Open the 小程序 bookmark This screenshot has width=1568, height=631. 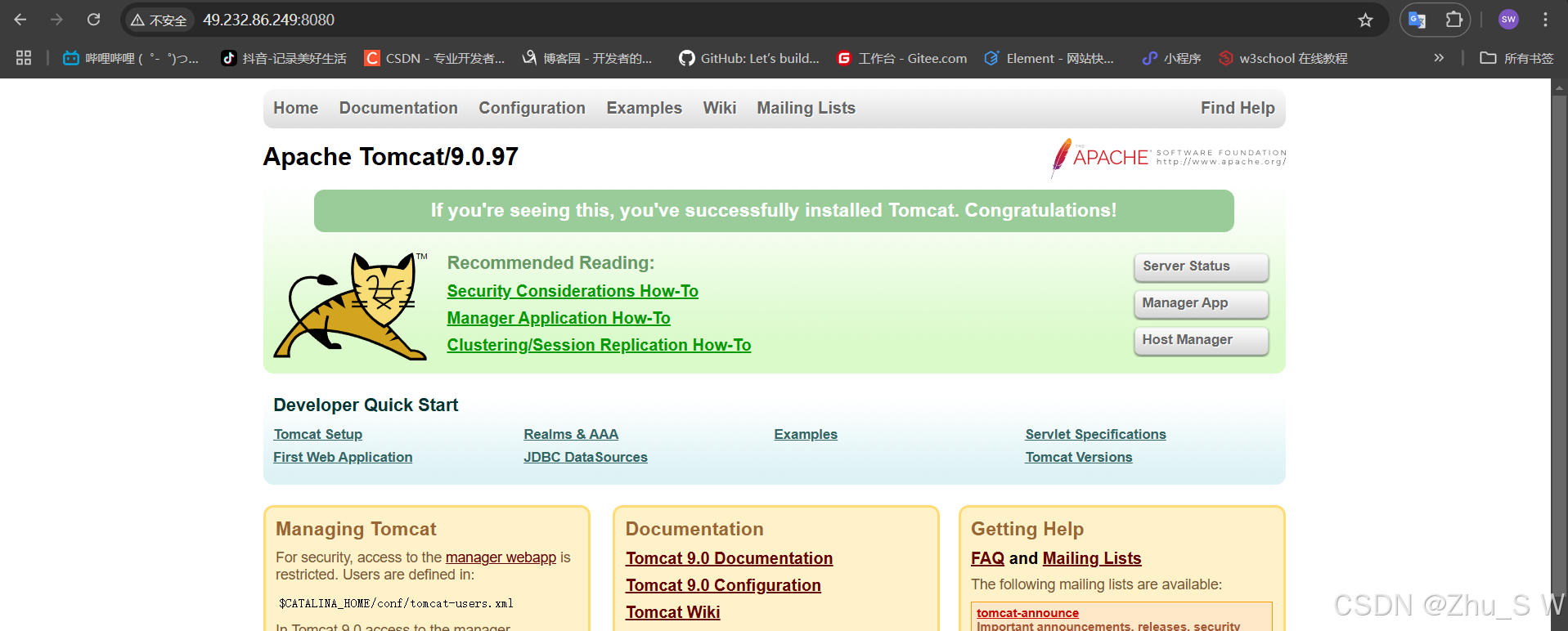tap(1171, 58)
